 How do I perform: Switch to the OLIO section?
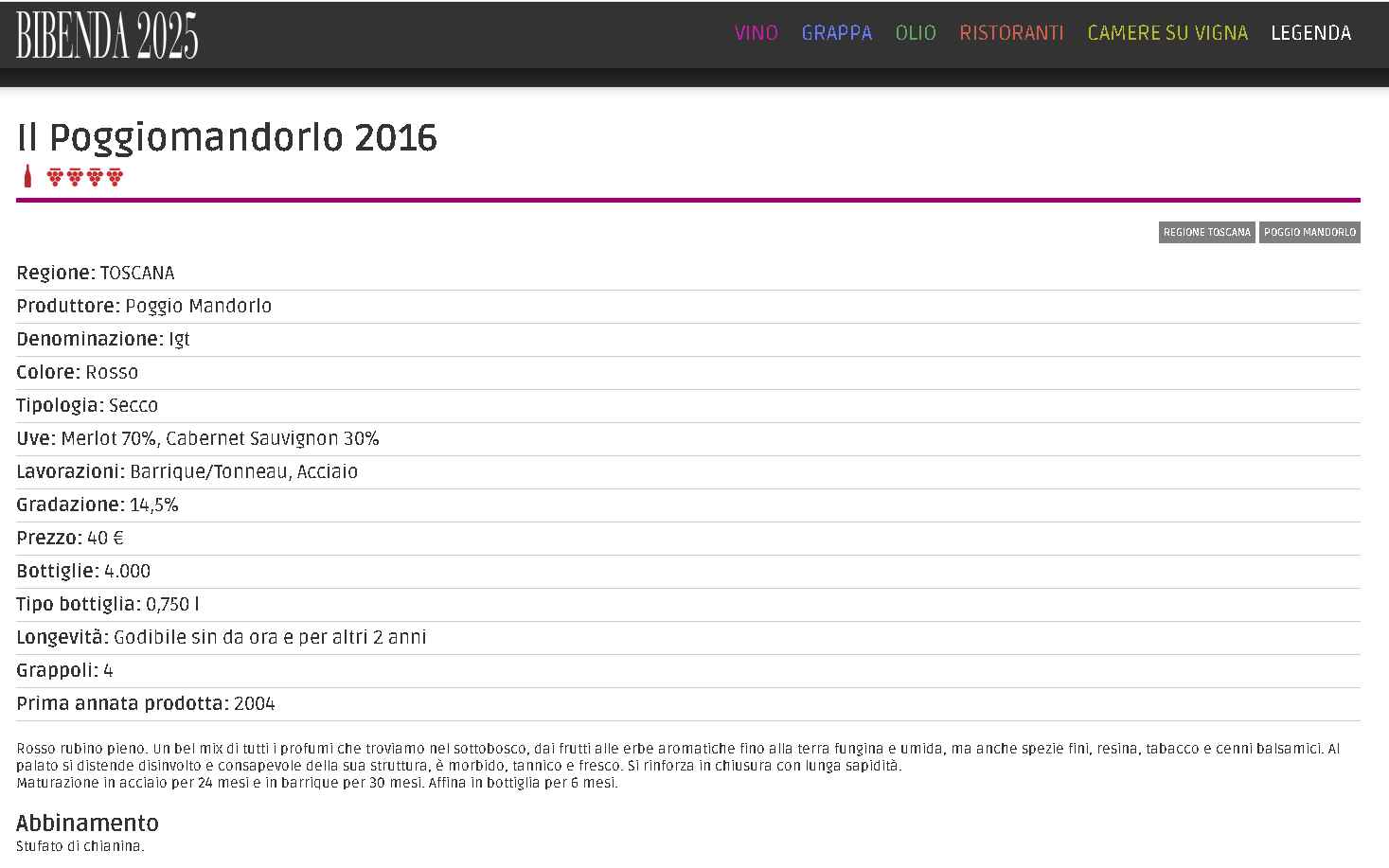tap(915, 33)
